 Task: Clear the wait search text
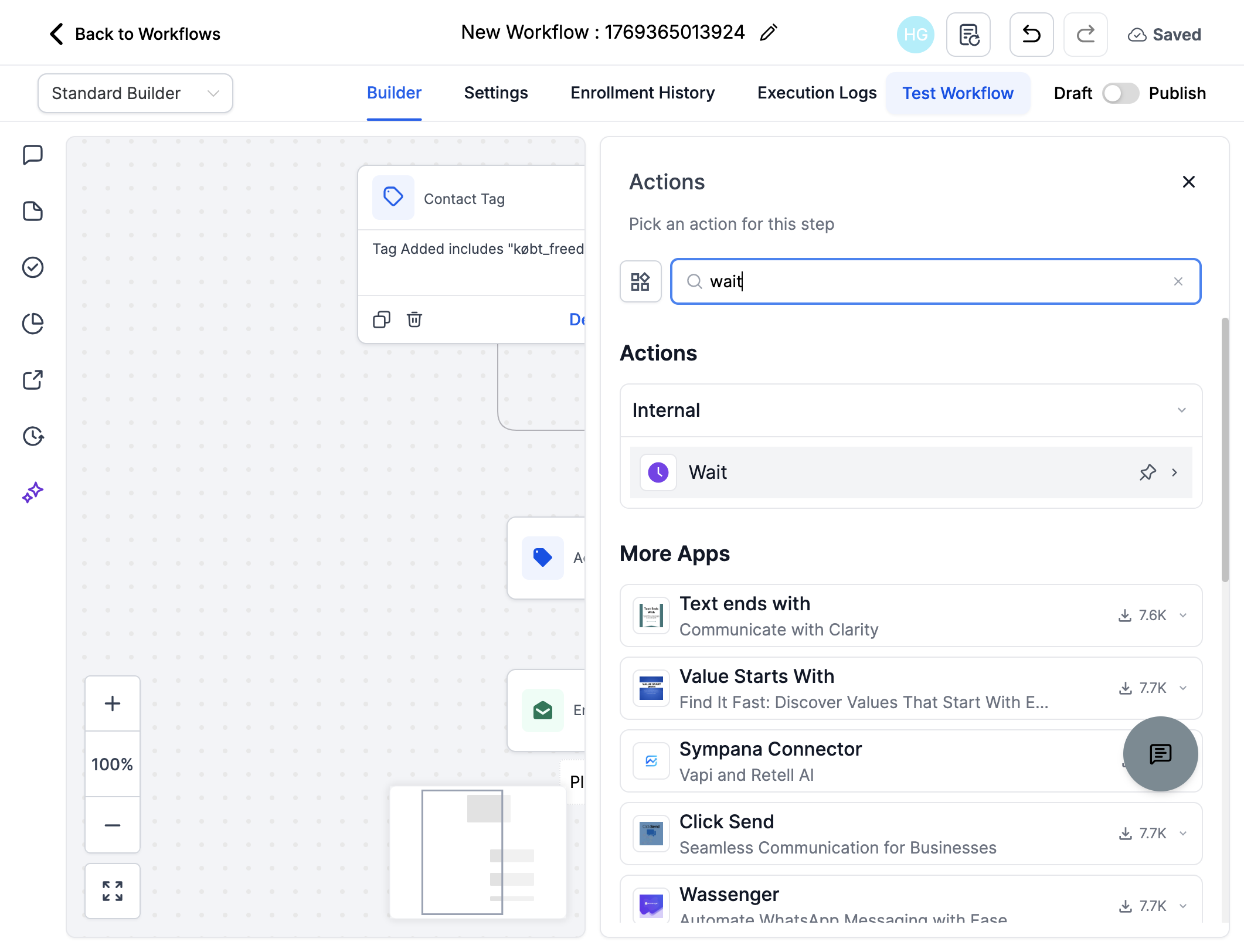[1178, 282]
